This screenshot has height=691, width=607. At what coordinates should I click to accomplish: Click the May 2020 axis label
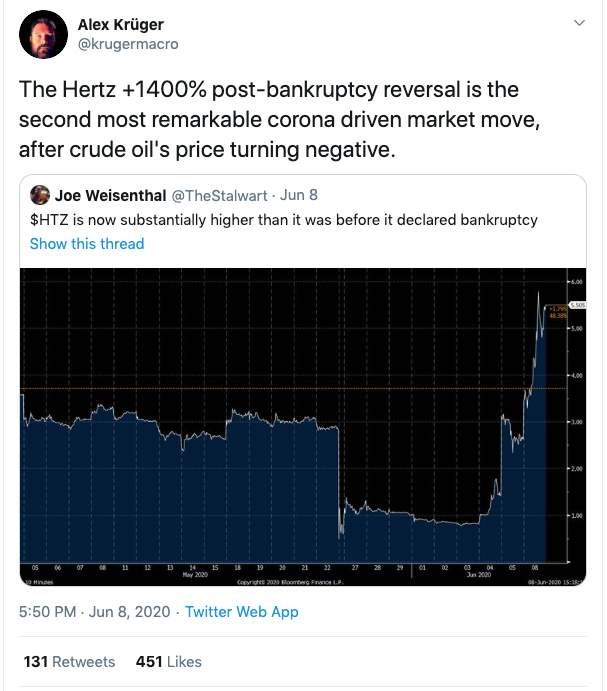coord(195,575)
